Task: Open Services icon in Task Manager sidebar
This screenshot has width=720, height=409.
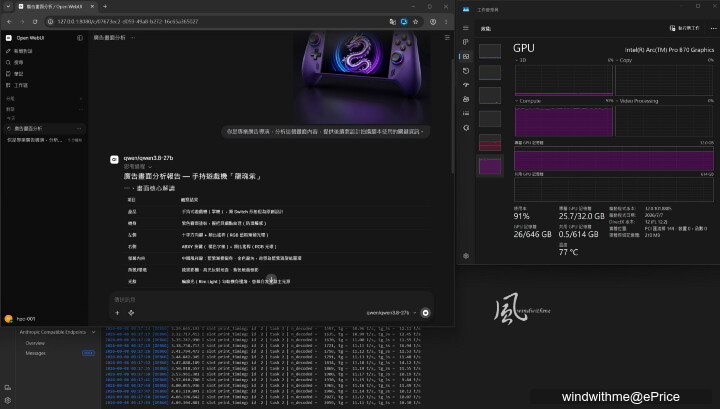Action: pyautogui.click(x=466, y=128)
